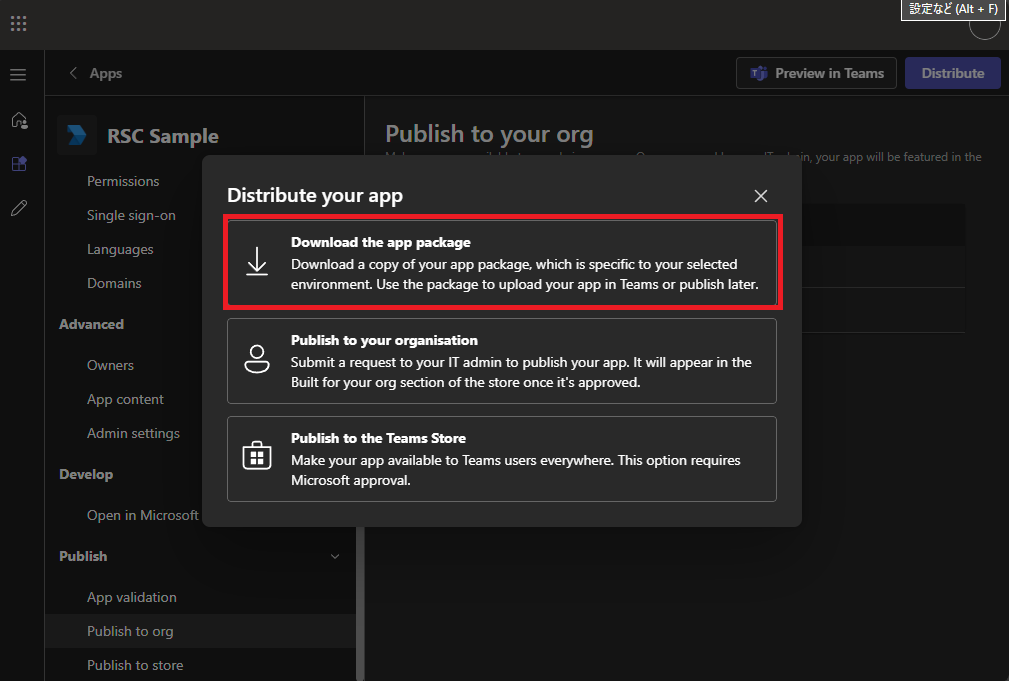Viewport: 1009px width, 681px height.
Task: Choose Publish to your organisation
Action: [502, 362]
